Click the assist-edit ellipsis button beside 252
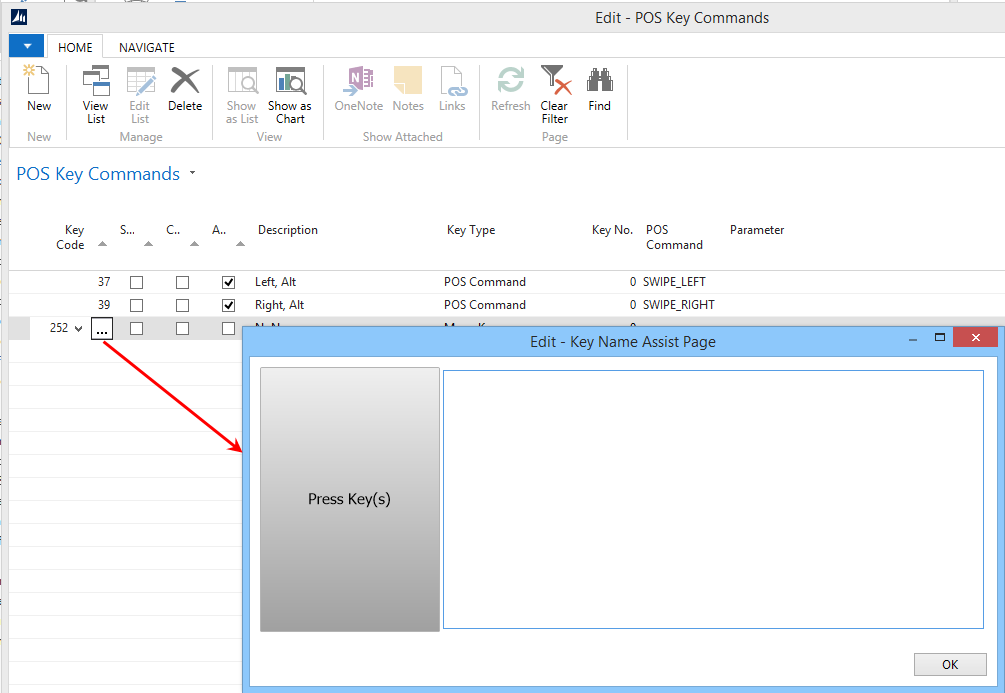 tap(101, 329)
